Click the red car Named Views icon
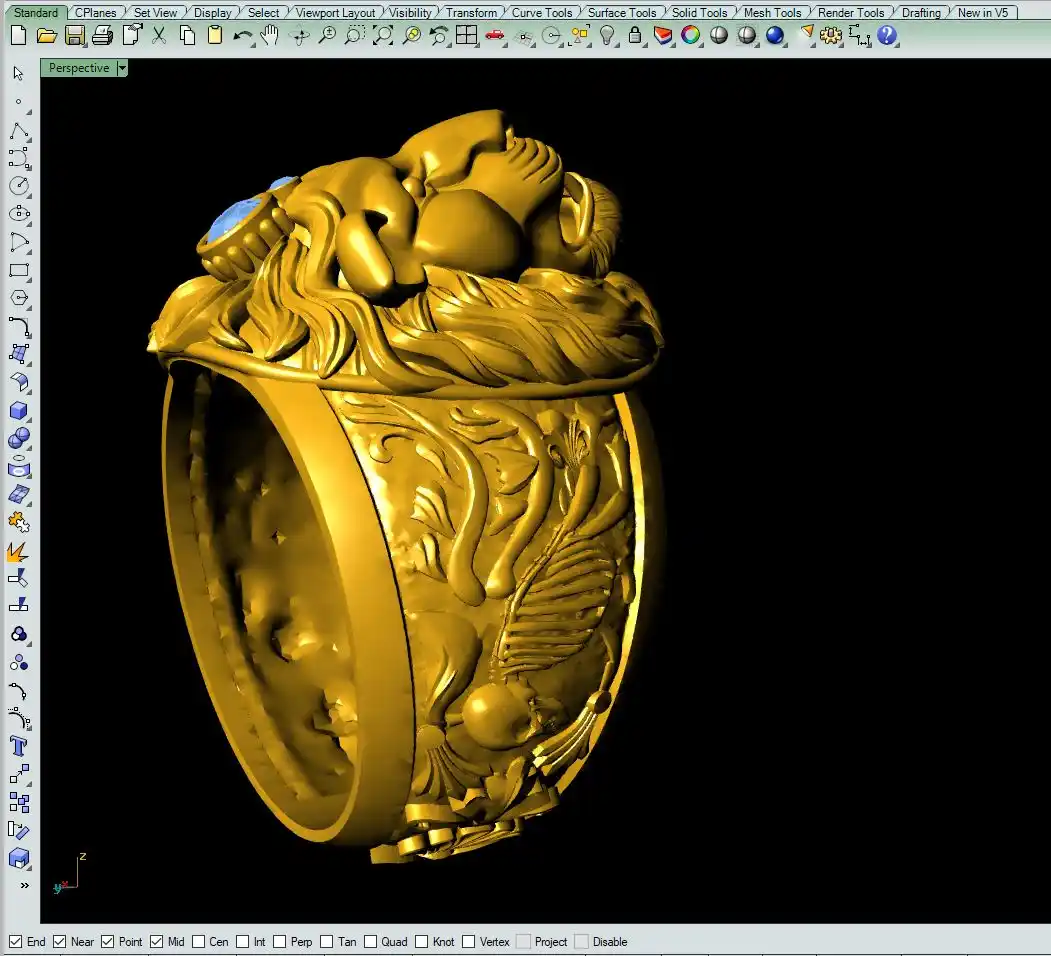This screenshot has width=1051, height=956. (494, 36)
